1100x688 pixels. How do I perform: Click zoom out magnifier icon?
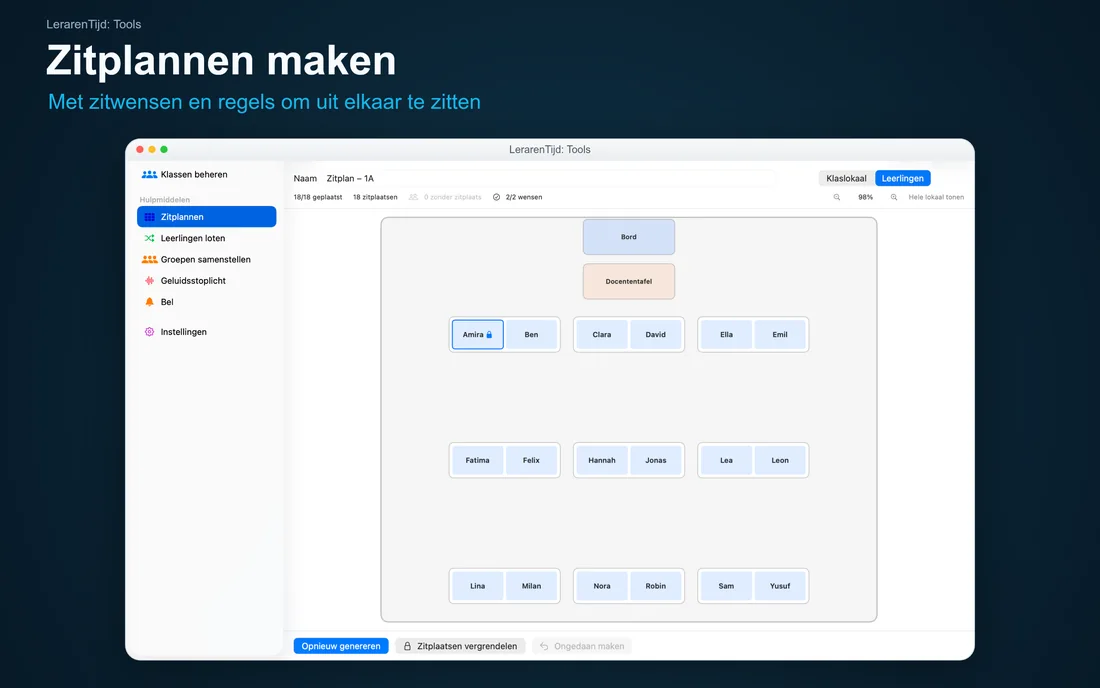[837, 197]
